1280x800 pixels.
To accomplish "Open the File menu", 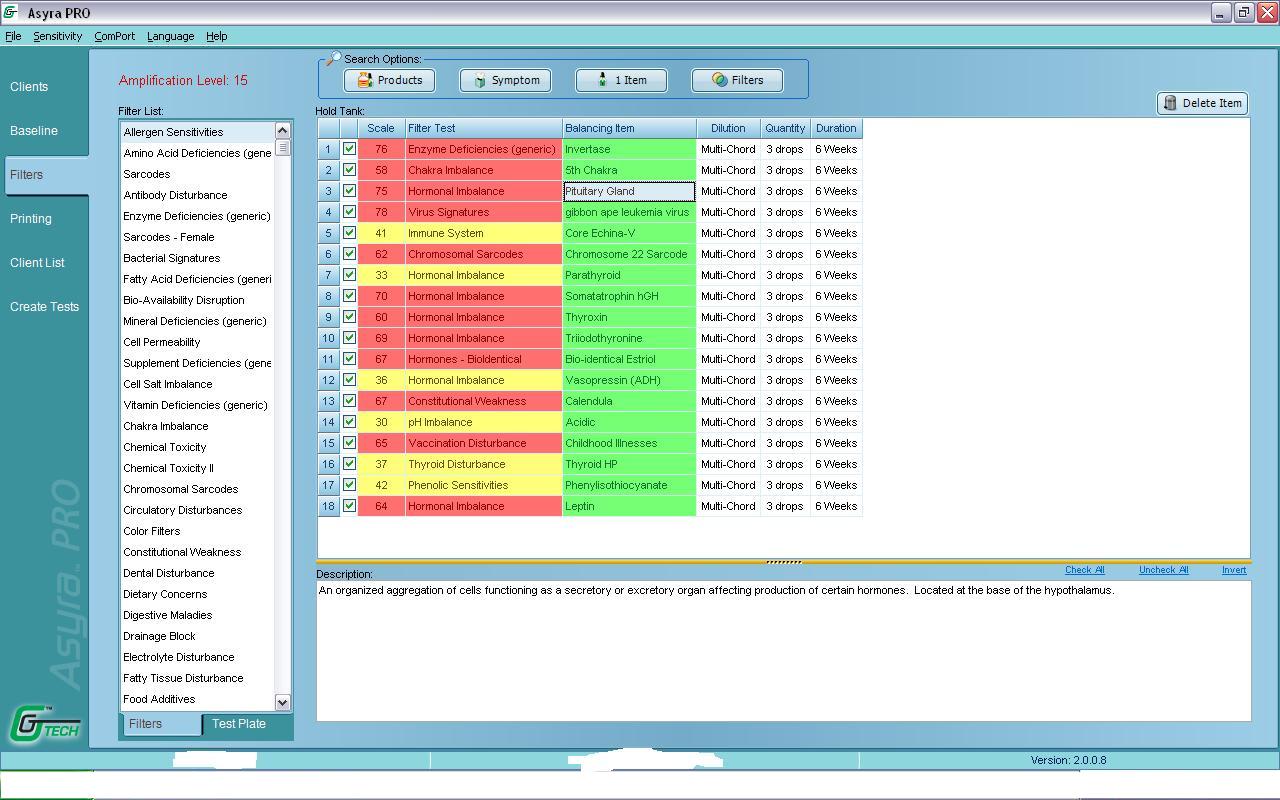I will pyautogui.click(x=13, y=36).
